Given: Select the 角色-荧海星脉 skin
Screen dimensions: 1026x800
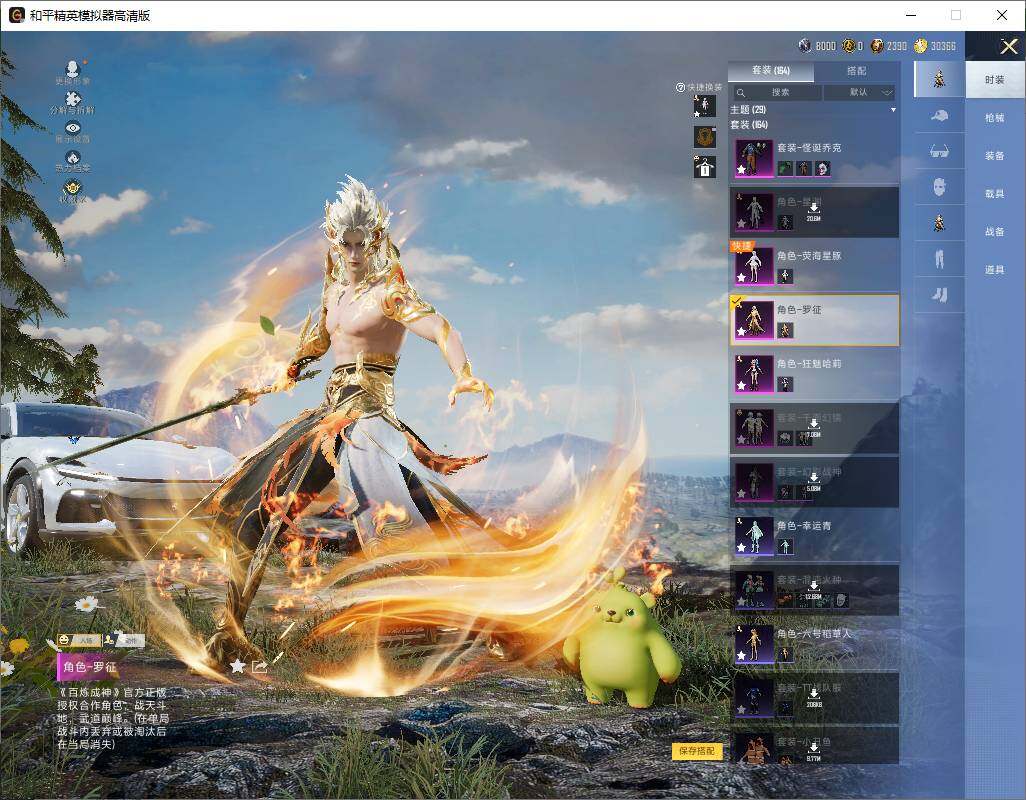Looking at the screenshot, I should tap(814, 266).
